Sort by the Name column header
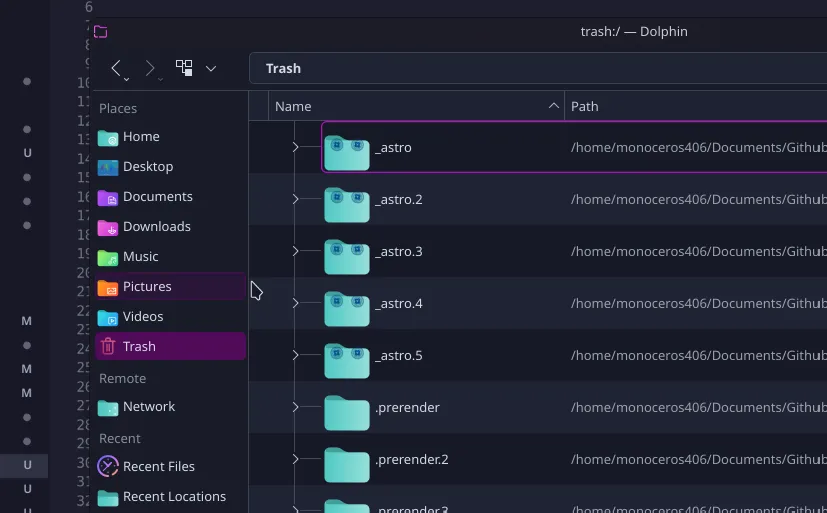Screen dimensions: 827x513 417,106
